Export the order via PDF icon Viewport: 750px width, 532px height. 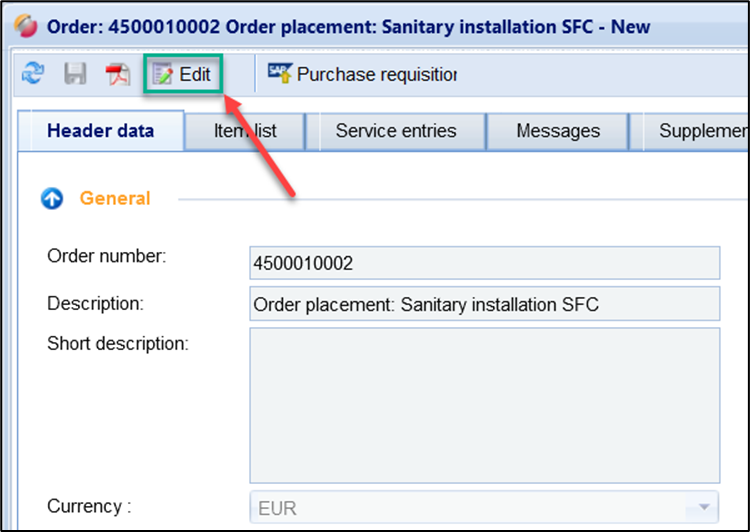click(x=118, y=75)
